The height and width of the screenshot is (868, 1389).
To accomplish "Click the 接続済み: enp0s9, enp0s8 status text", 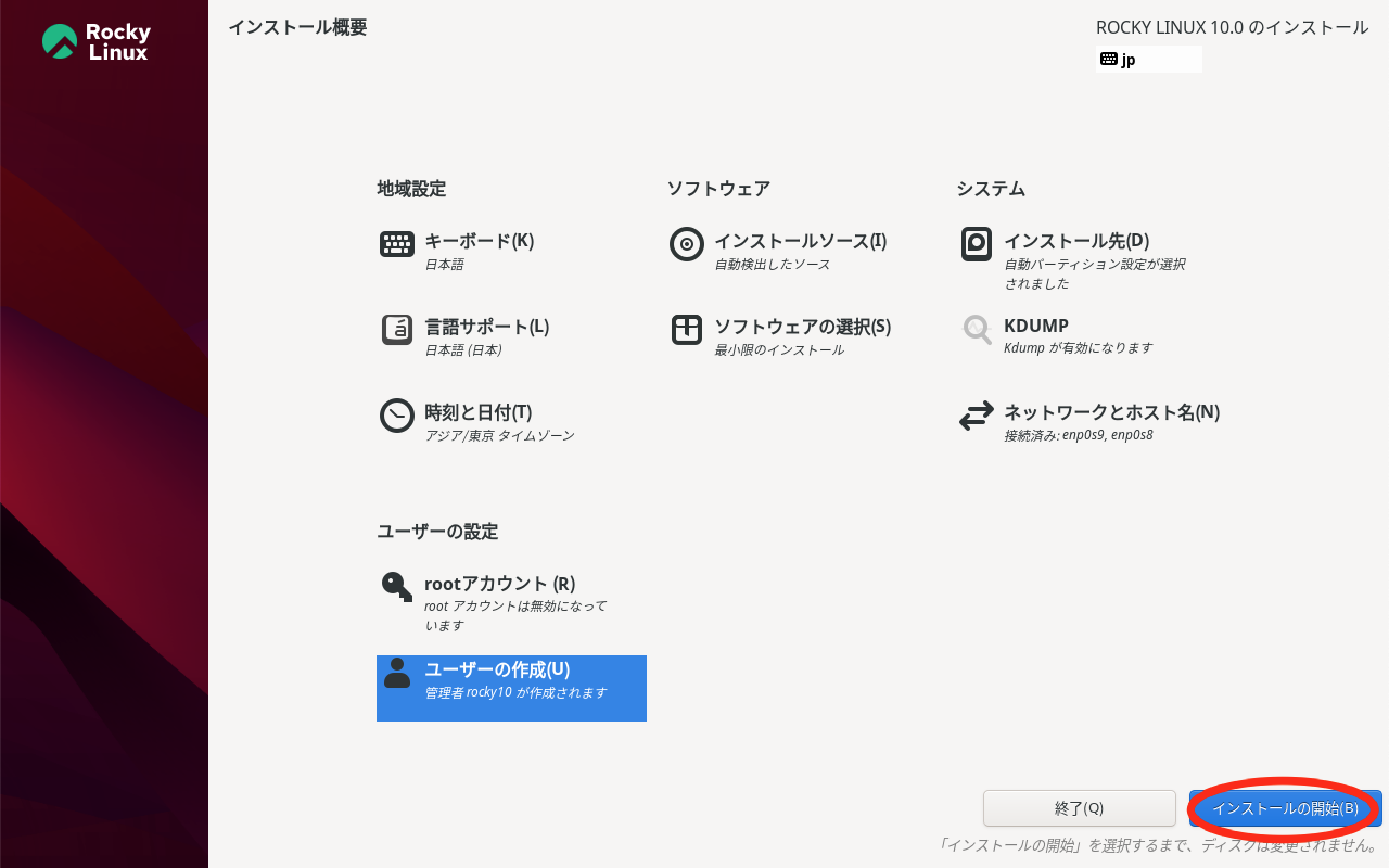I will [1078, 435].
